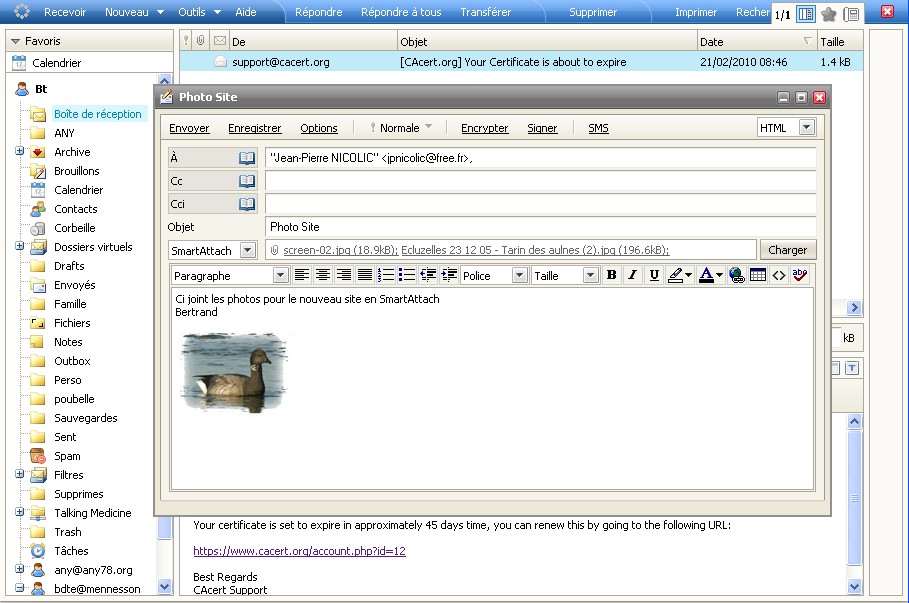Apply italic formatting in the editor
This screenshot has height=603, width=909.
632,275
